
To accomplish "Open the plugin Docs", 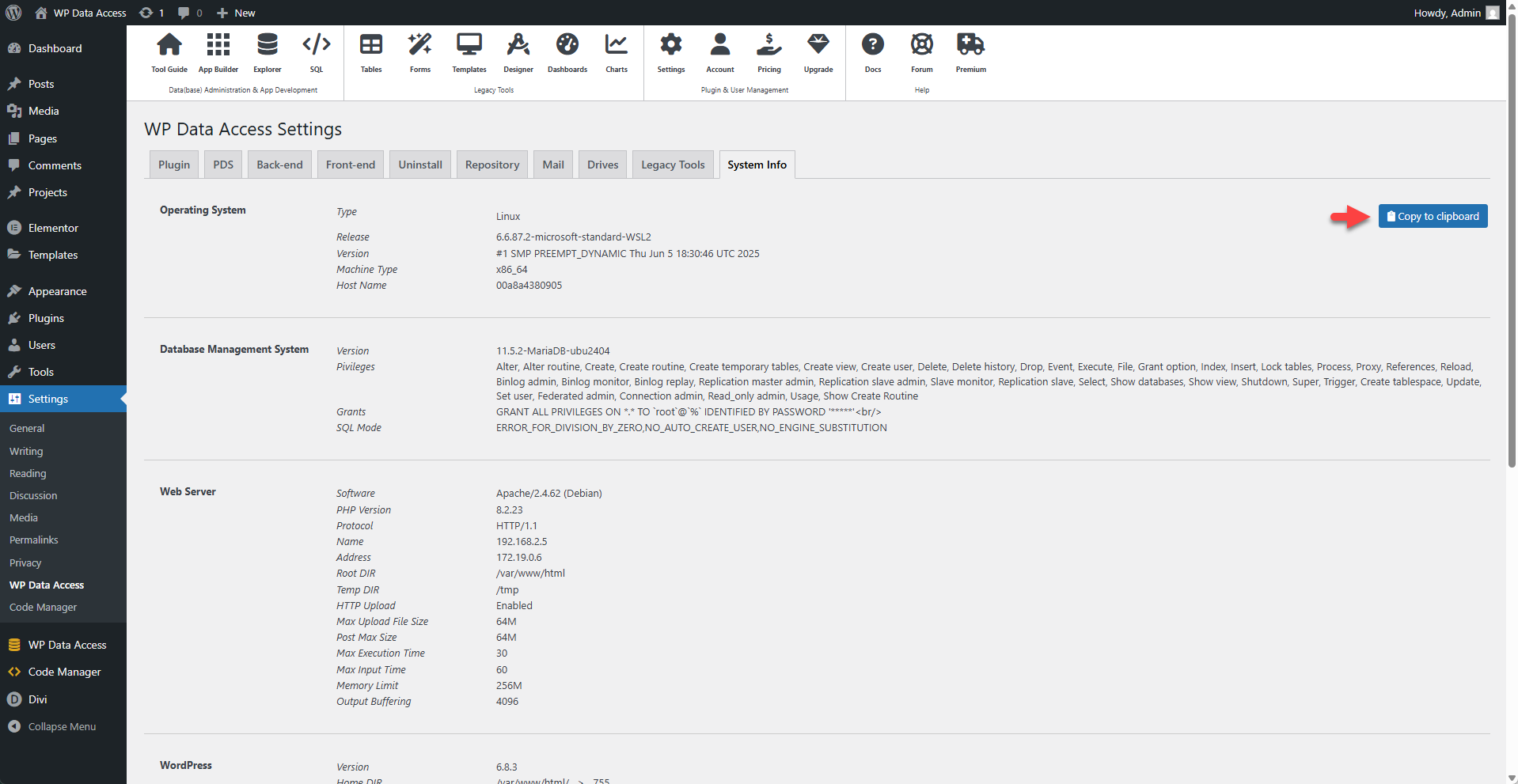I will click(872, 51).
